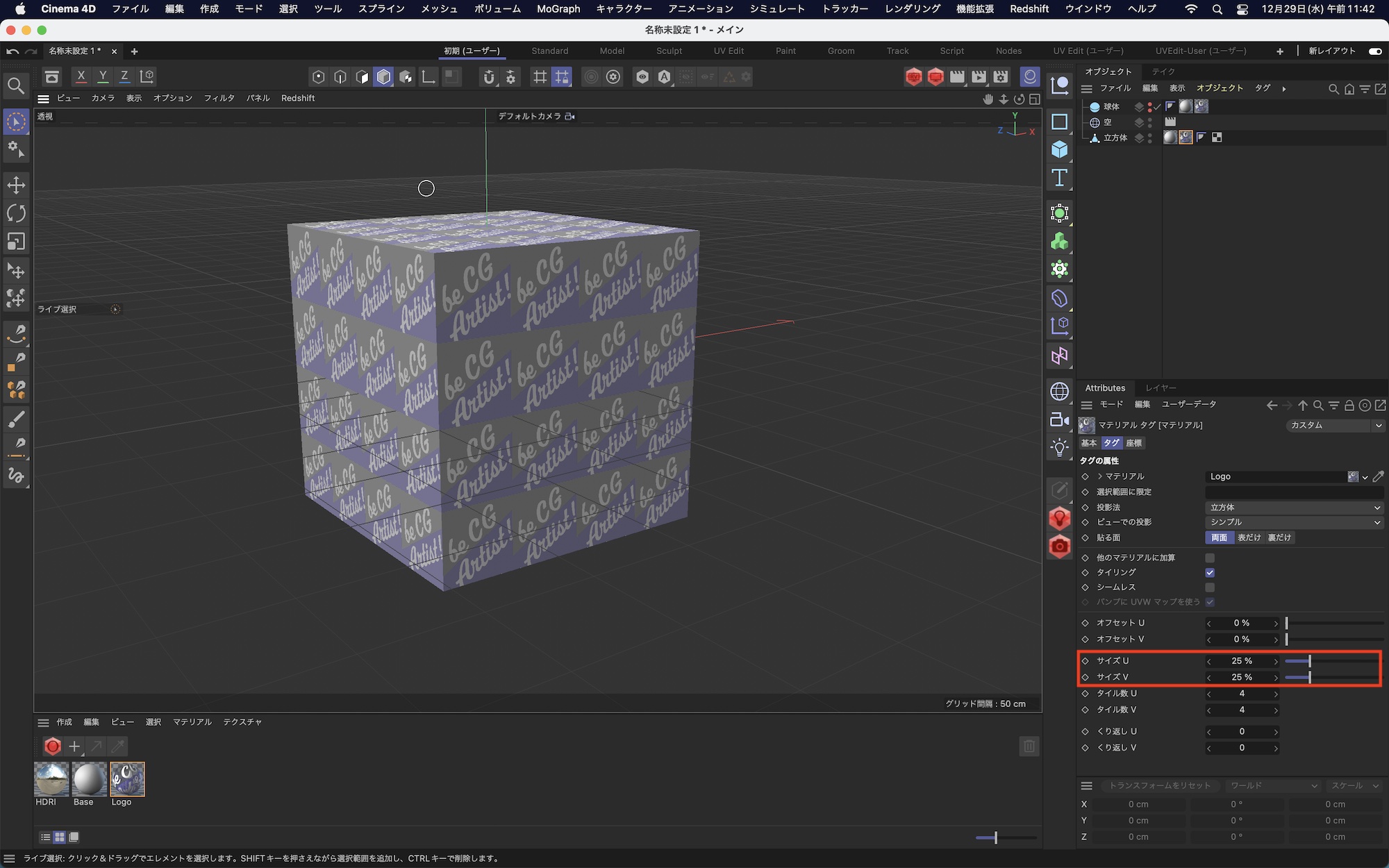The height and width of the screenshot is (868, 1389).
Task: Select the Logo material thumbnail
Action: click(x=127, y=779)
